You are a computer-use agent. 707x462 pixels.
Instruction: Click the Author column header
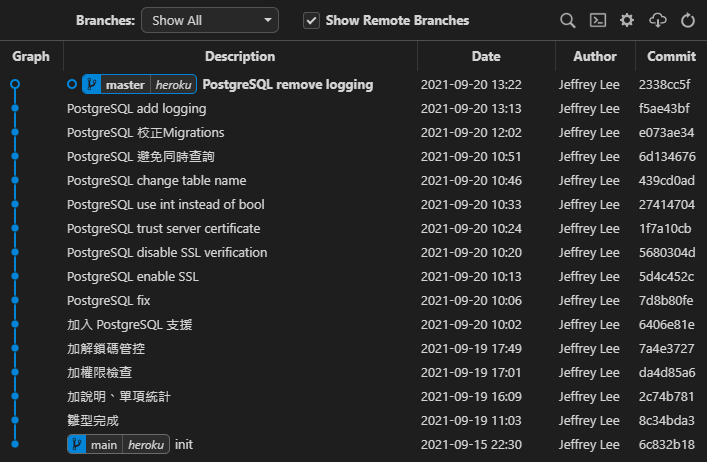coord(593,56)
